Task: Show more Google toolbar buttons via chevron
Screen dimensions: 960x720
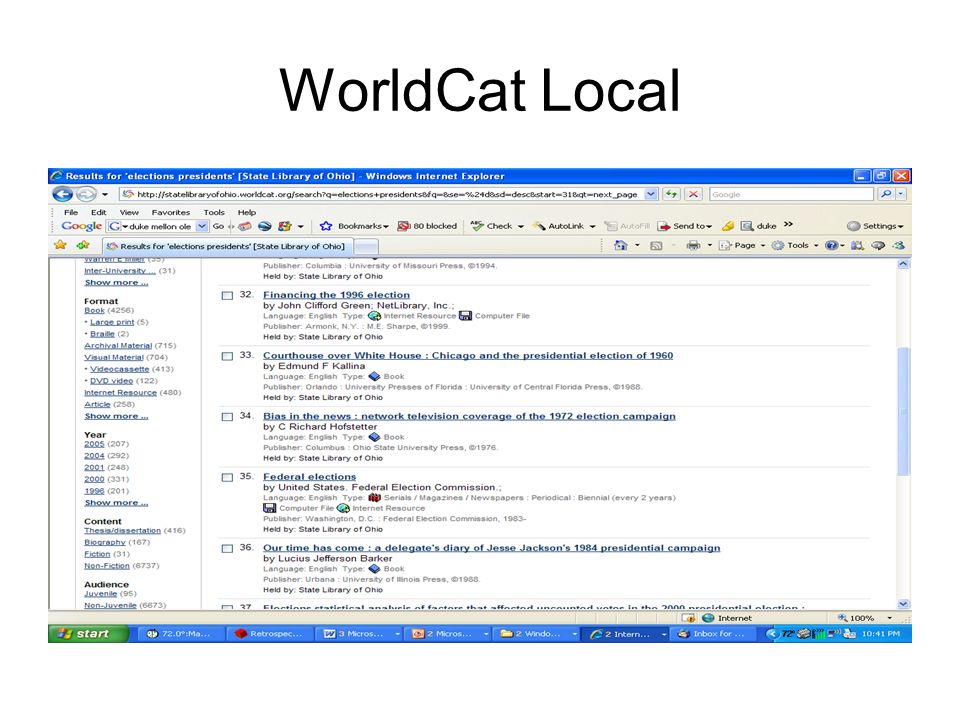Action: [x=788, y=225]
